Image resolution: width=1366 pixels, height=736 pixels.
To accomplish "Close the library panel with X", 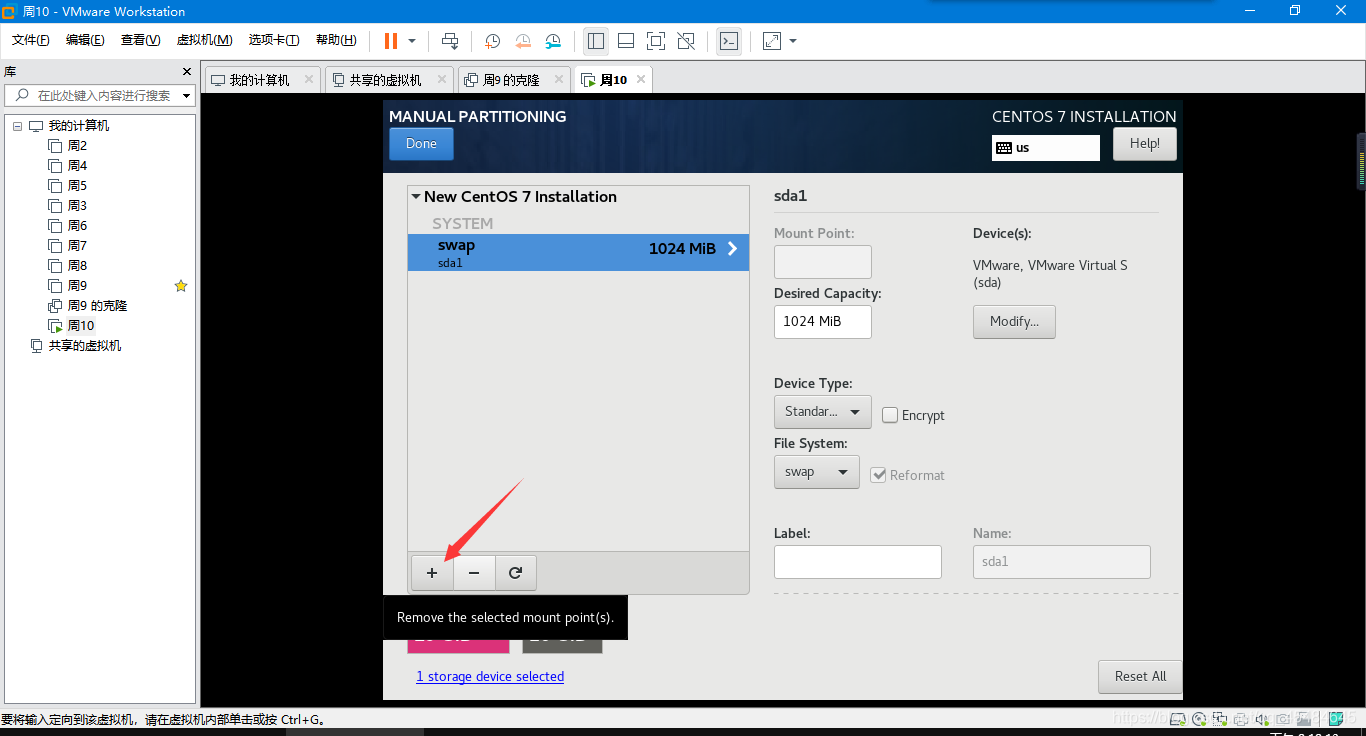I will tap(186, 72).
